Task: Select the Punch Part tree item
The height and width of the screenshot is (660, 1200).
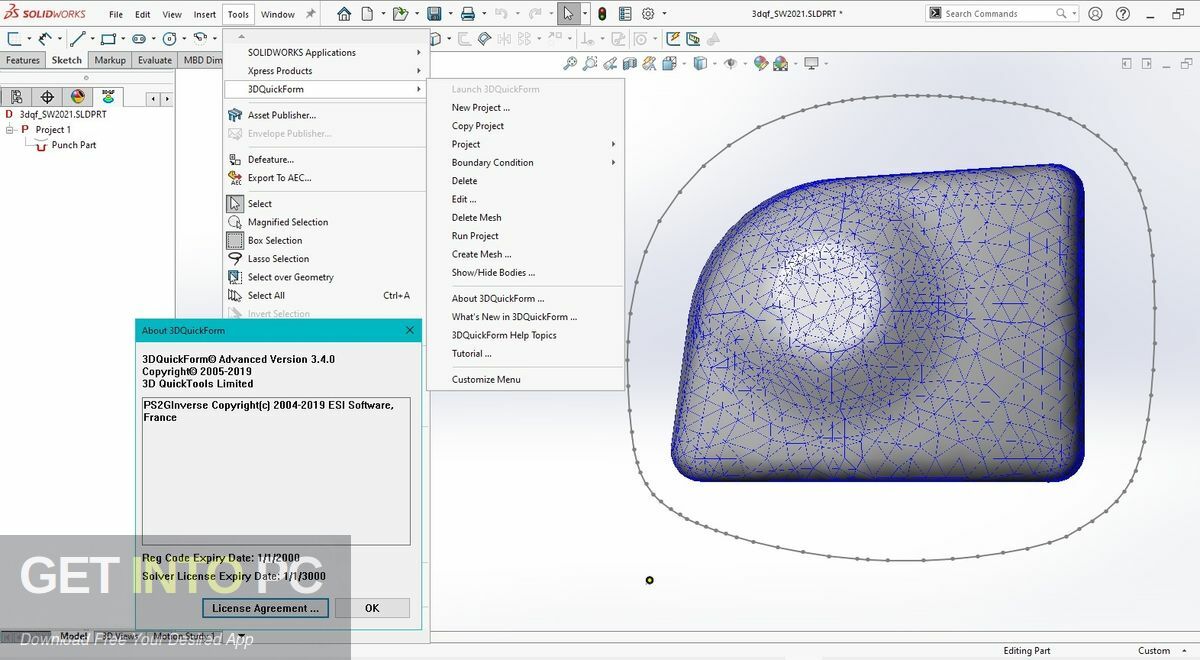Action: [74, 145]
